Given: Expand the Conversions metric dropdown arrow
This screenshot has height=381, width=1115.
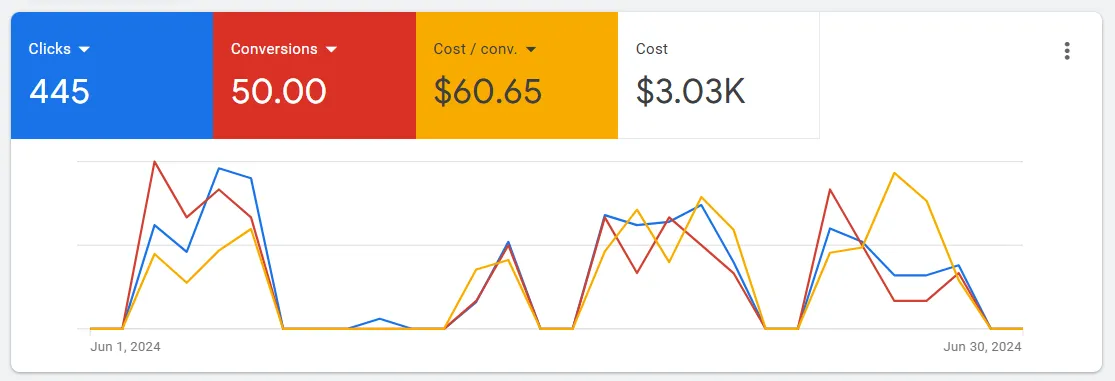Looking at the screenshot, I should [331, 49].
